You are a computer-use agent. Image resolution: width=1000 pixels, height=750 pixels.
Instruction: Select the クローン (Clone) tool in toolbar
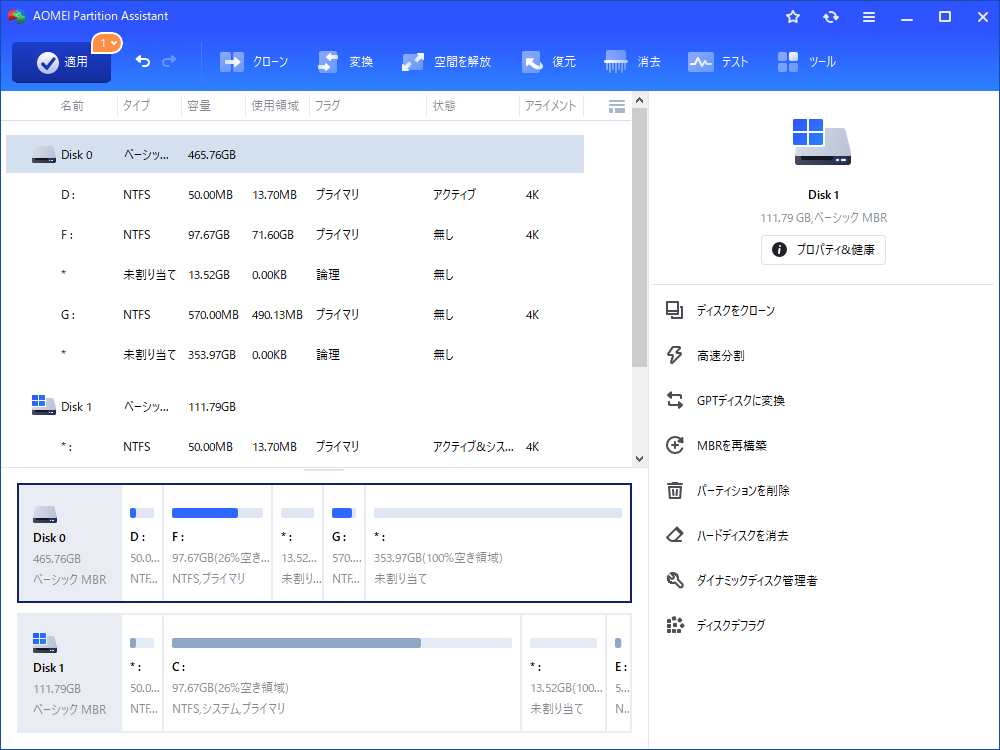pos(254,61)
